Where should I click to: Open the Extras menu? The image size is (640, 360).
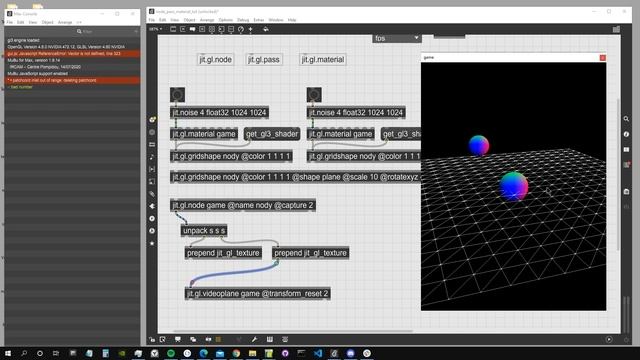(x=259, y=20)
